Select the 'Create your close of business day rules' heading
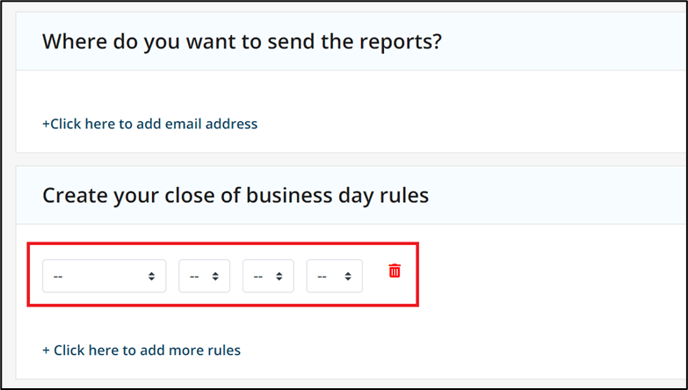This screenshot has height=390, width=688. click(x=235, y=196)
